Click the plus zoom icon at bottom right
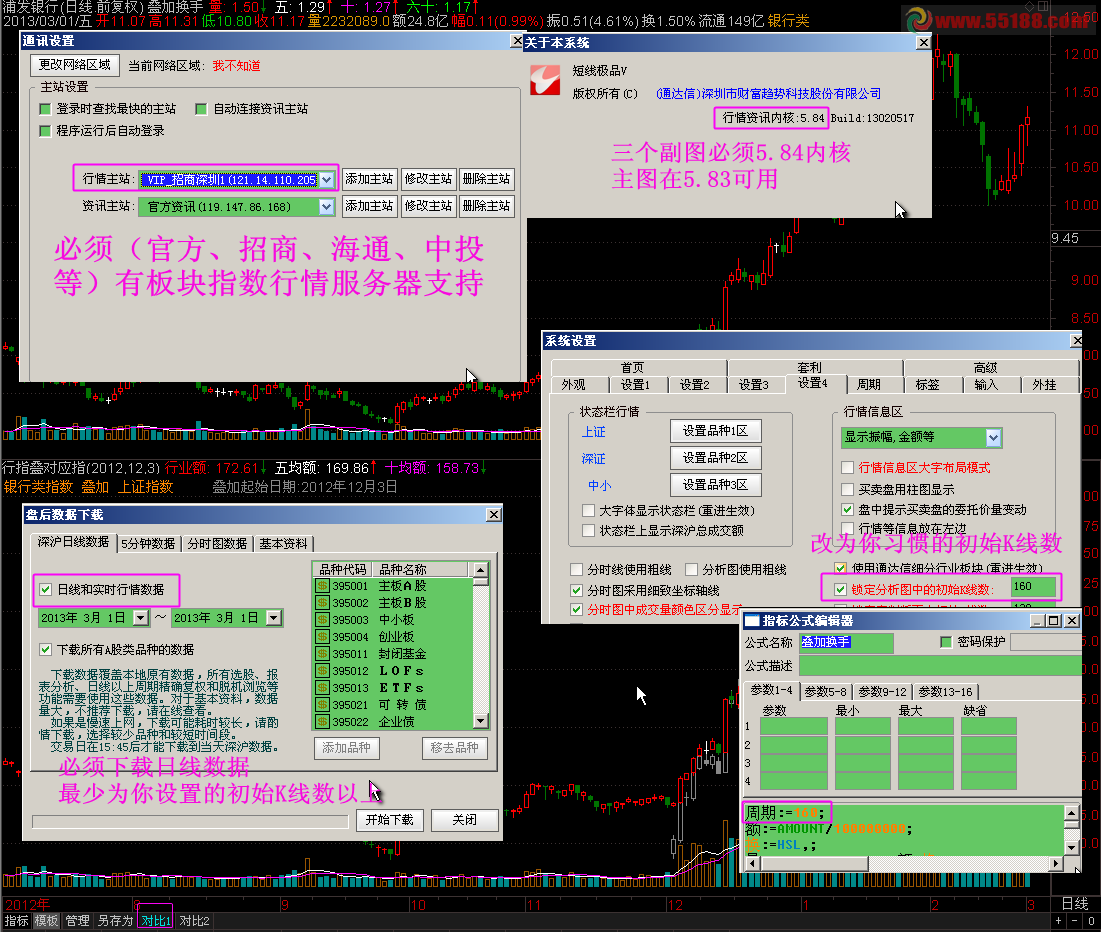Screen dimensions: 1101x932 (x=1059, y=921)
